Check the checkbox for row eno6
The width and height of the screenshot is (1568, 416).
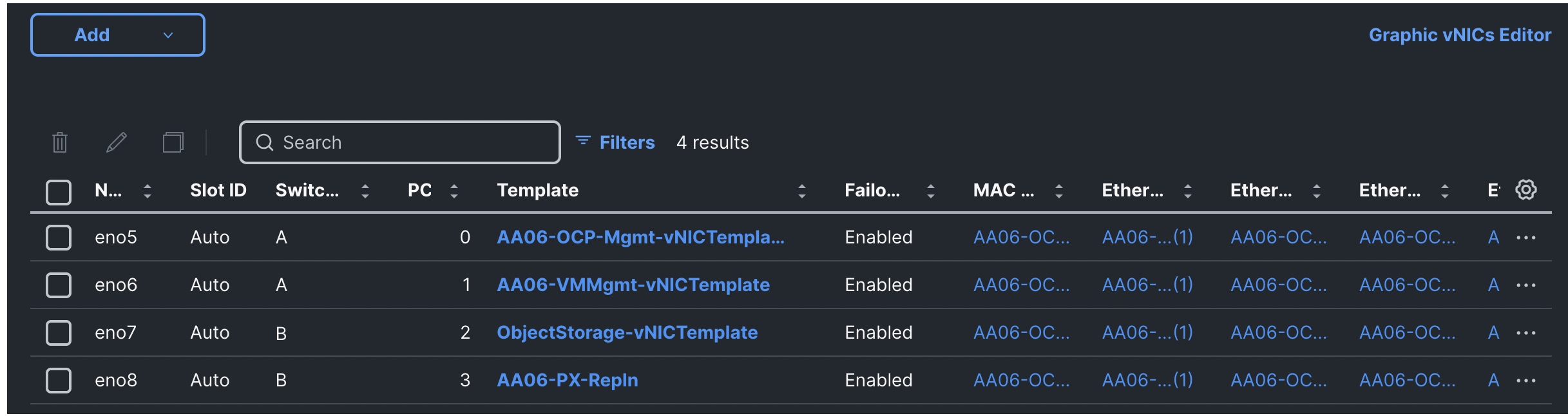tap(58, 285)
